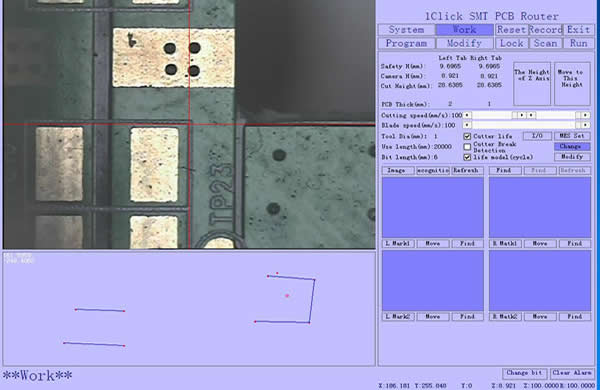
Task: Click right arrow of Blade speed scrollbar
Action: tap(585, 125)
